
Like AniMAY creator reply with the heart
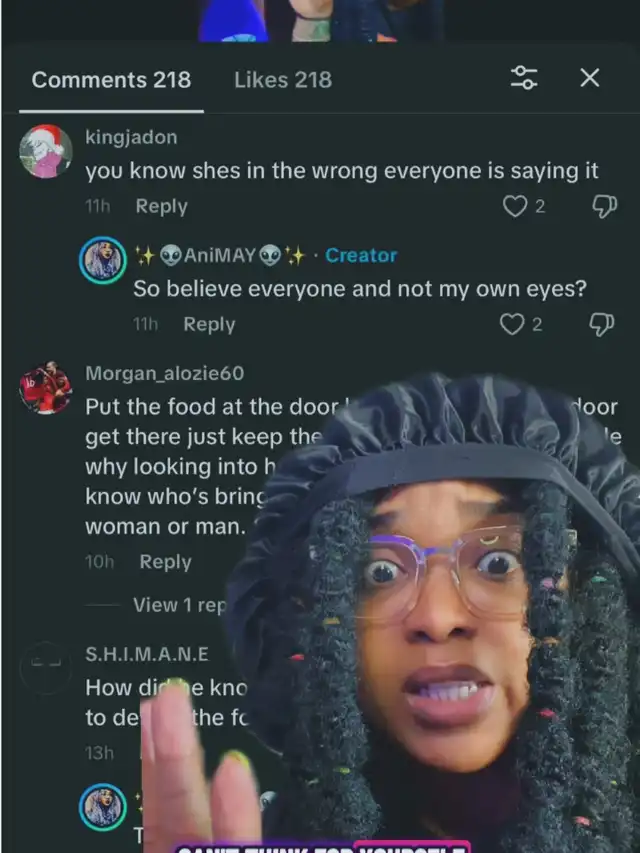[512, 324]
